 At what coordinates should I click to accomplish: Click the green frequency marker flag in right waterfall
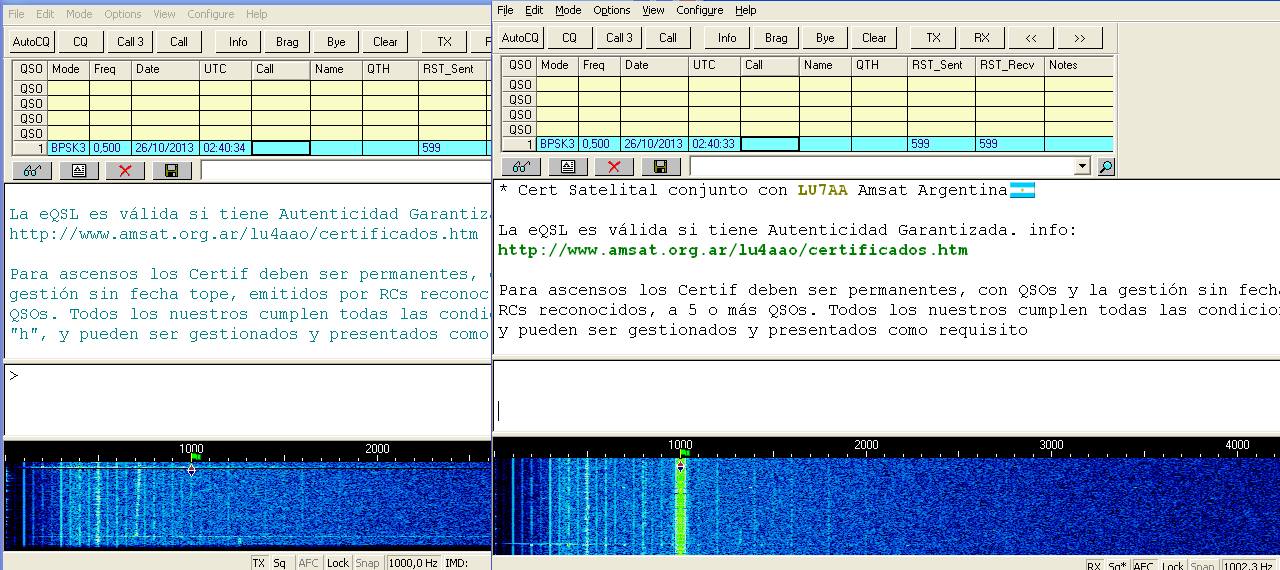click(684, 455)
